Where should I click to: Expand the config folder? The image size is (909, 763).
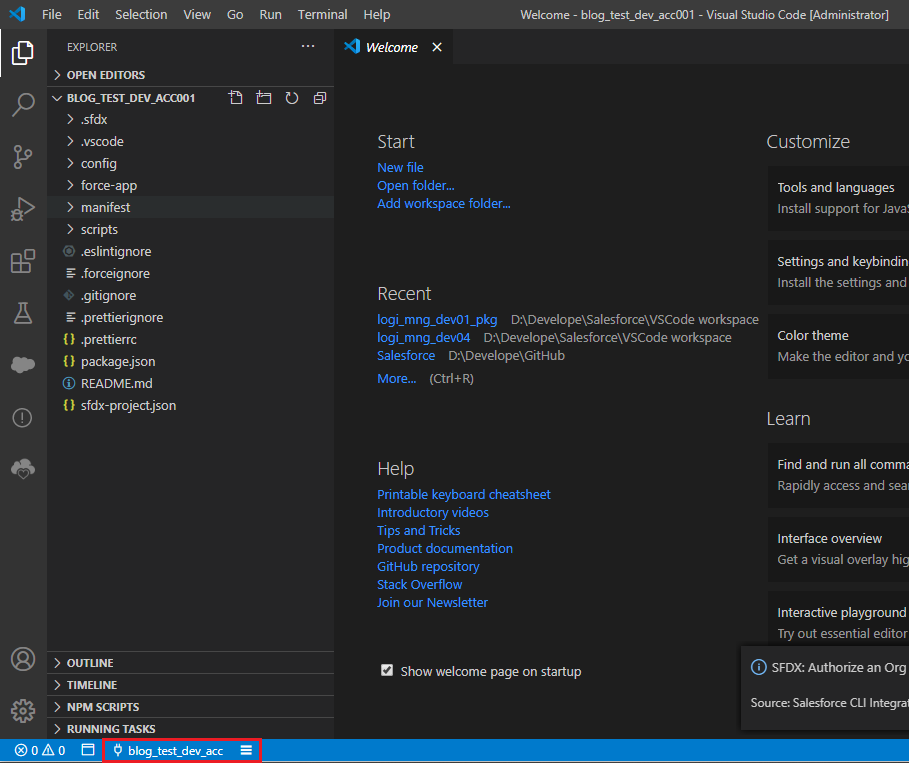click(190, 164)
